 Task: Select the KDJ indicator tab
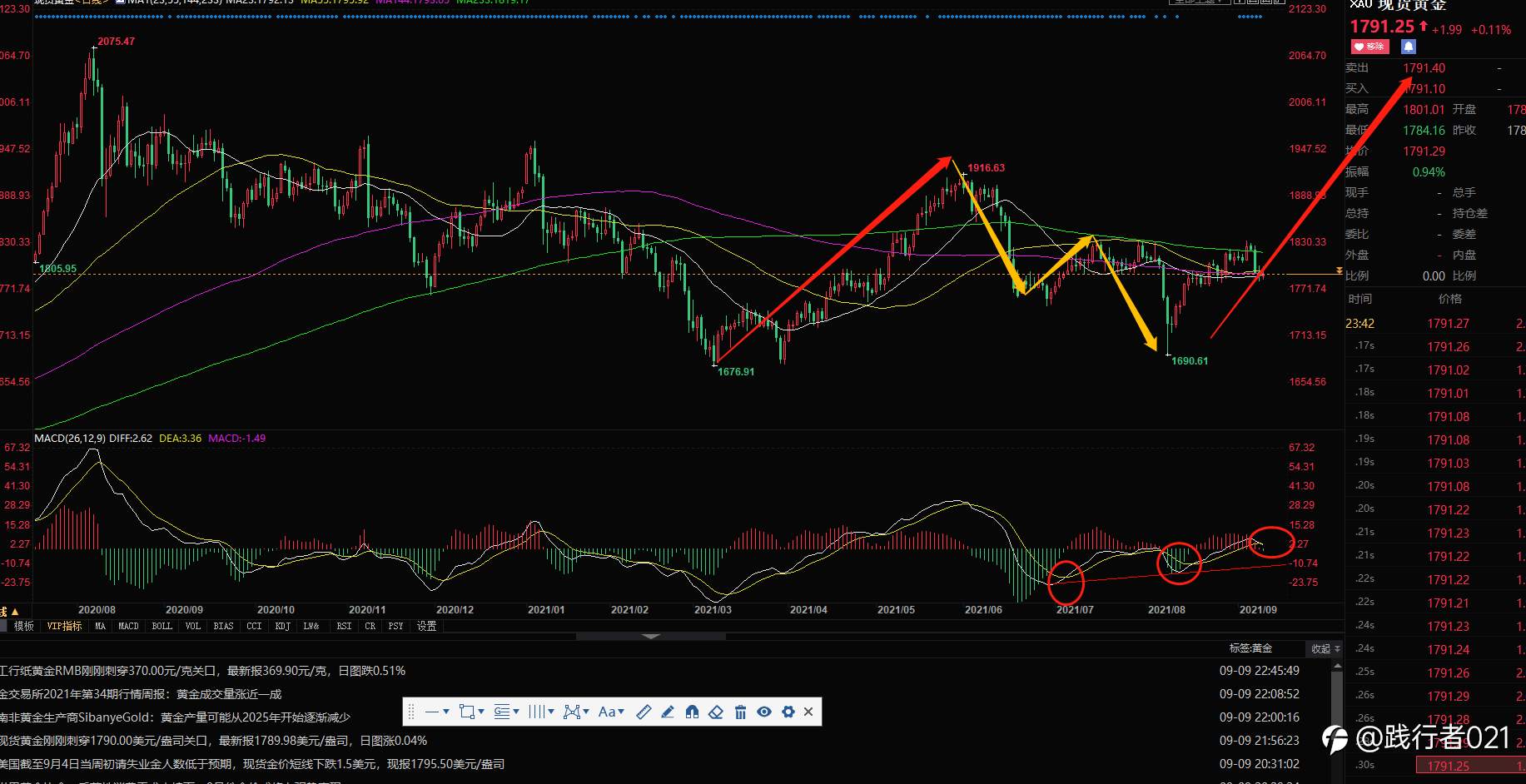point(283,626)
